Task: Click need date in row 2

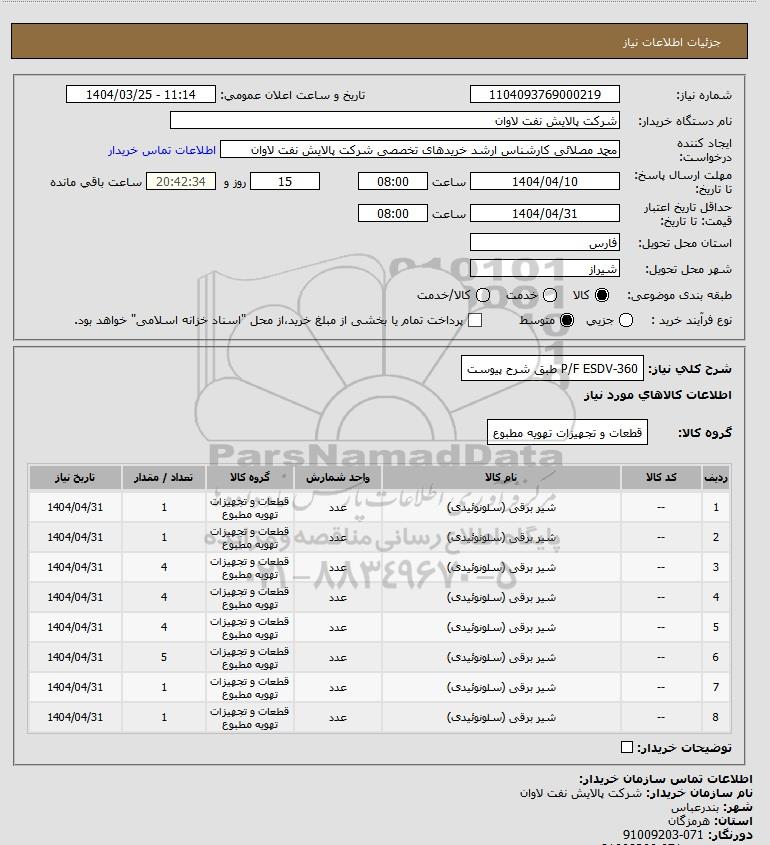Action: [x=75, y=537]
